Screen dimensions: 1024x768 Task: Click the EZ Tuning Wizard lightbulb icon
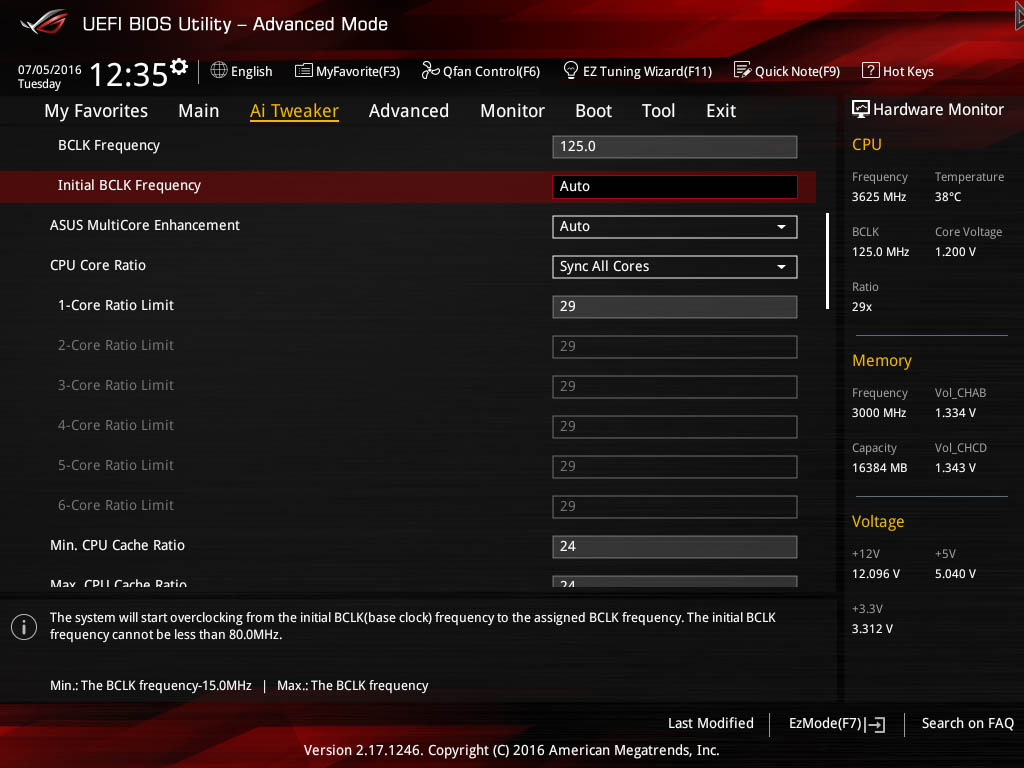pos(570,71)
